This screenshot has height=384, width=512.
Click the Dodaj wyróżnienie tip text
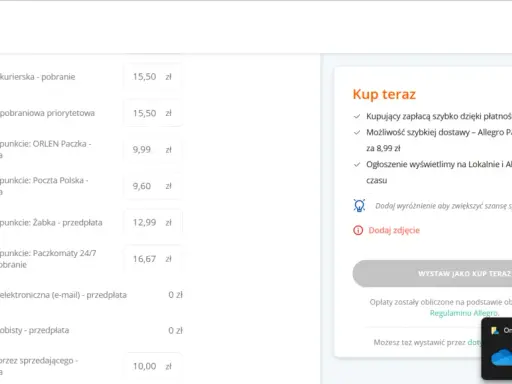pos(443,206)
